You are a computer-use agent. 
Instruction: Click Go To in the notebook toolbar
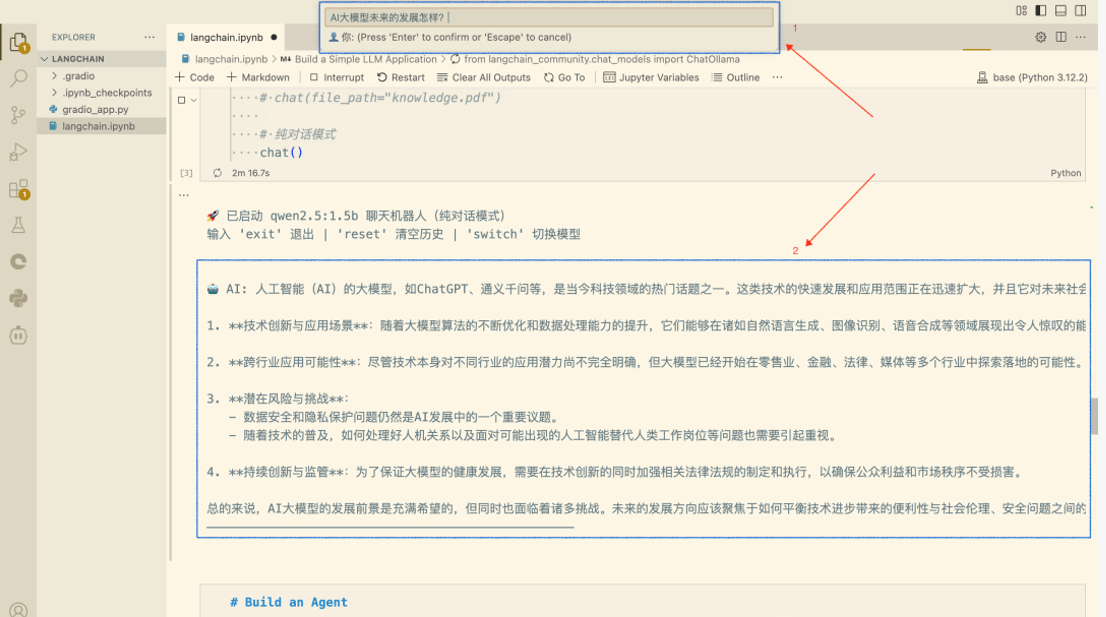[564, 78]
